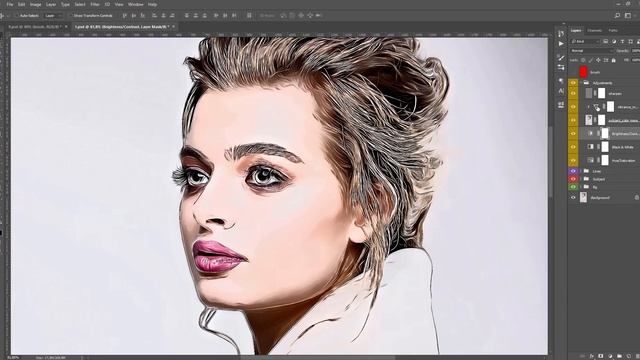Filter layers by adjustment layers icon
The image size is (640, 360).
[x=614, y=41]
